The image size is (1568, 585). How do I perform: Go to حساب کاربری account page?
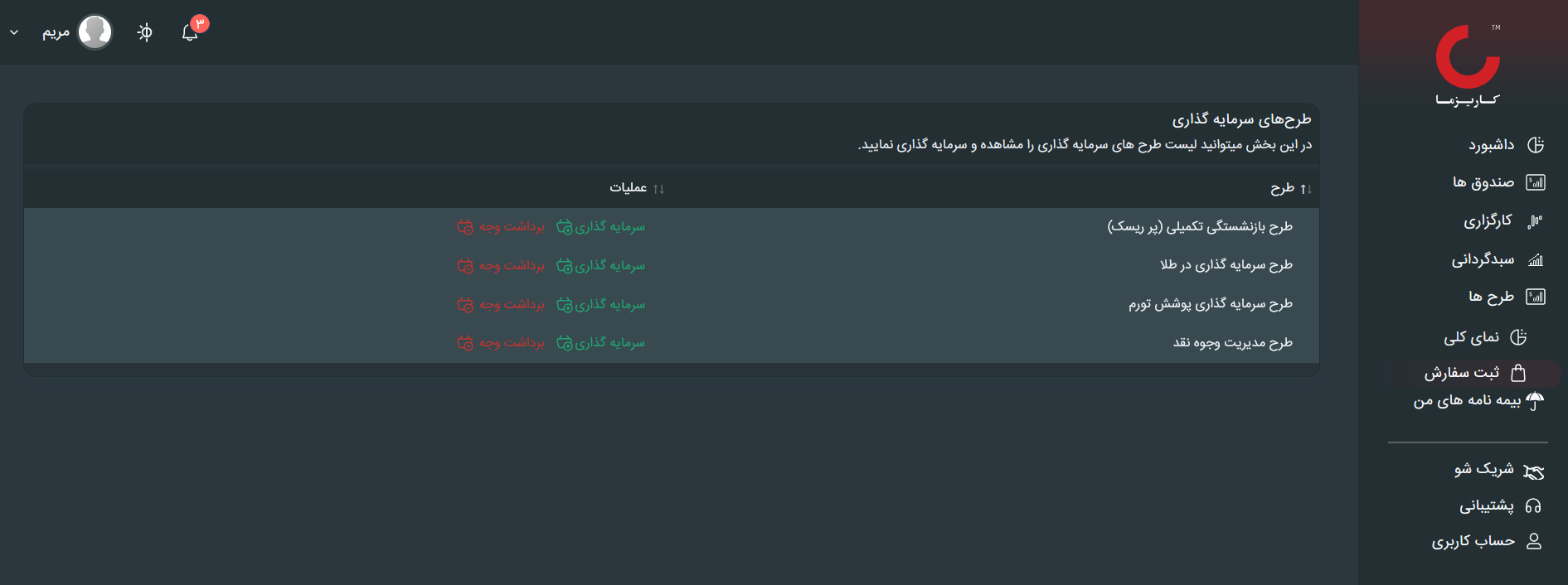point(1473,541)
